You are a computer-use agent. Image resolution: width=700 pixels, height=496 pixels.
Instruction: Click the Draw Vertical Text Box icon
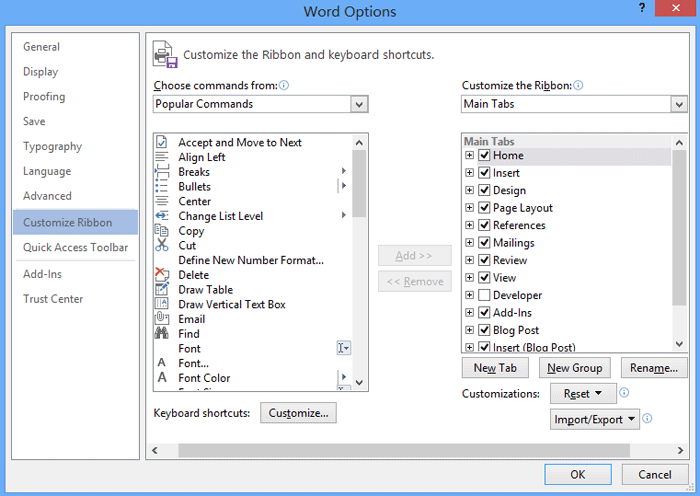pos(162,304)
